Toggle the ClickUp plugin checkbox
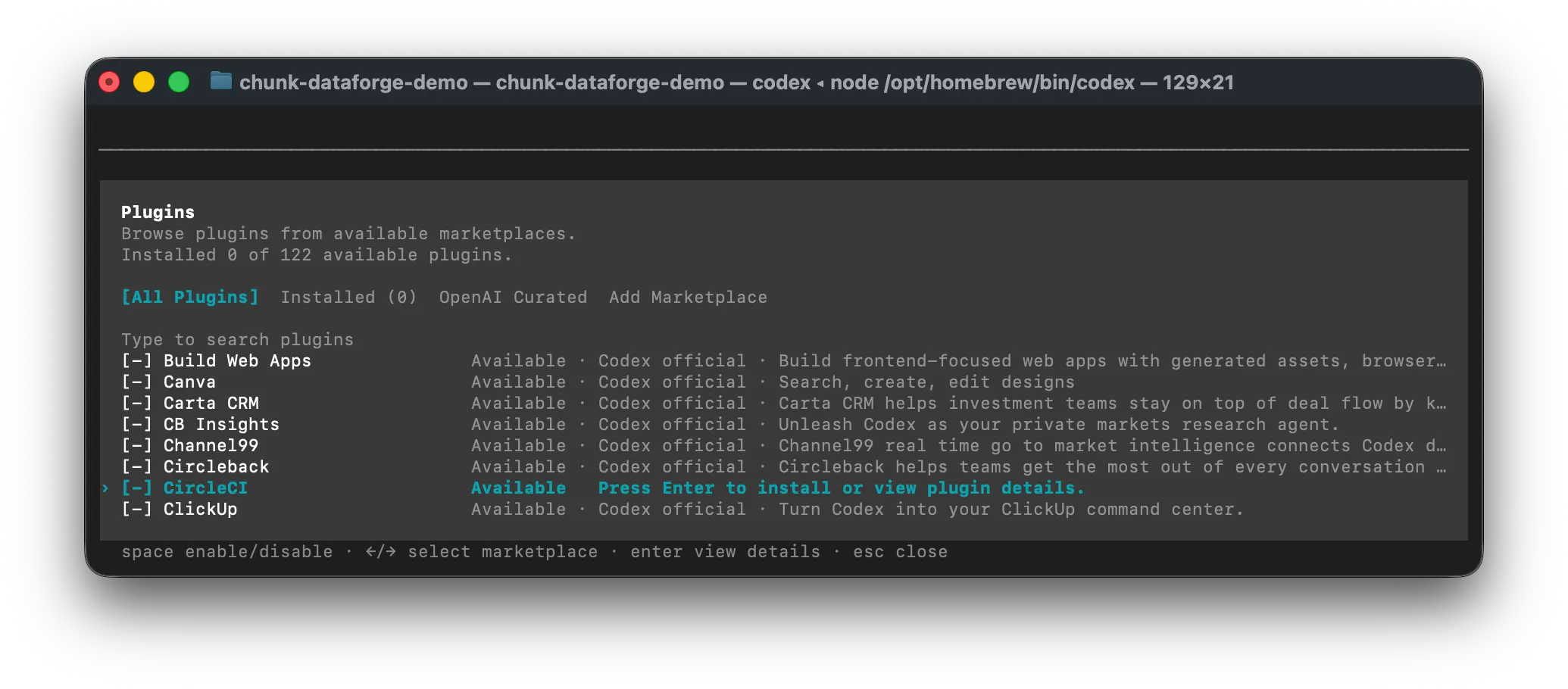This screenshot has height=689, width=1568. tap(137, 510)
